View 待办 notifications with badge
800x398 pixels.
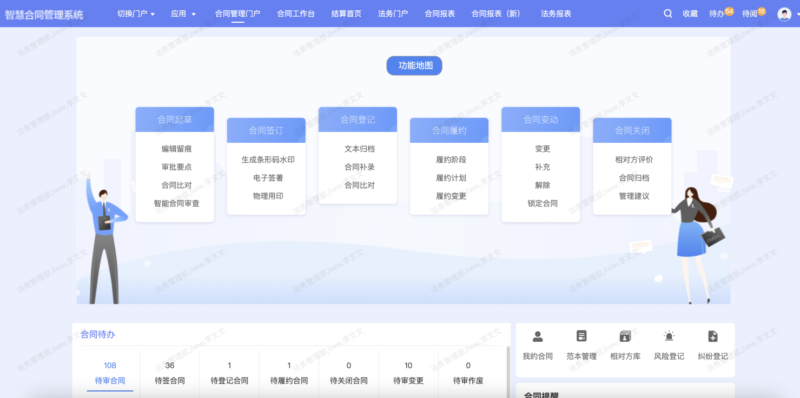[721, 13]
